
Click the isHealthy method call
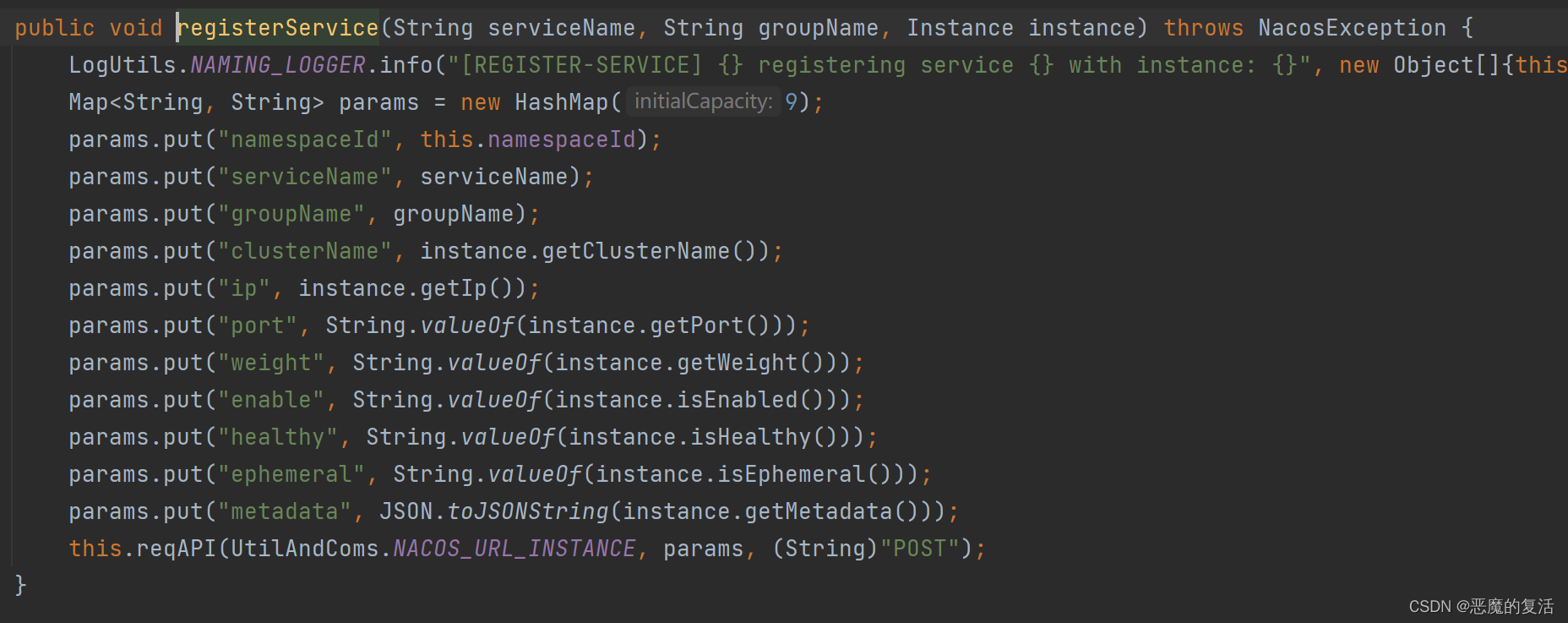(x=750, y=437)
